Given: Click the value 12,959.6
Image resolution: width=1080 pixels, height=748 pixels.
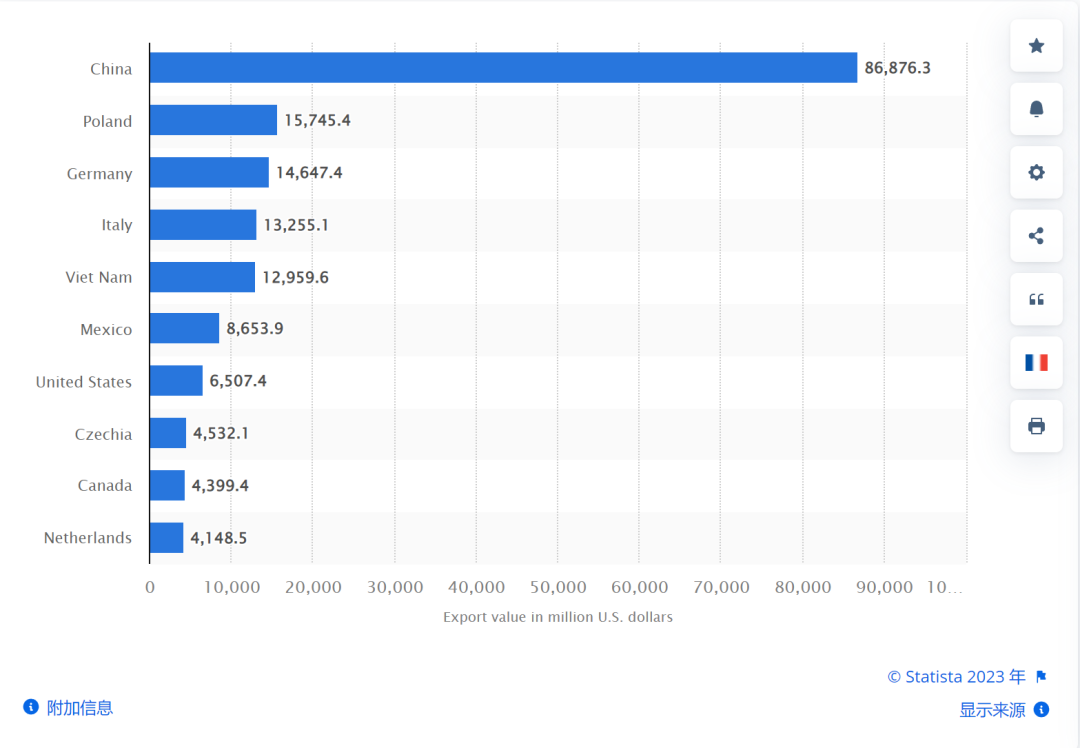Looking at the screenshot, I should pyautogui.click(x=295, y=277).
